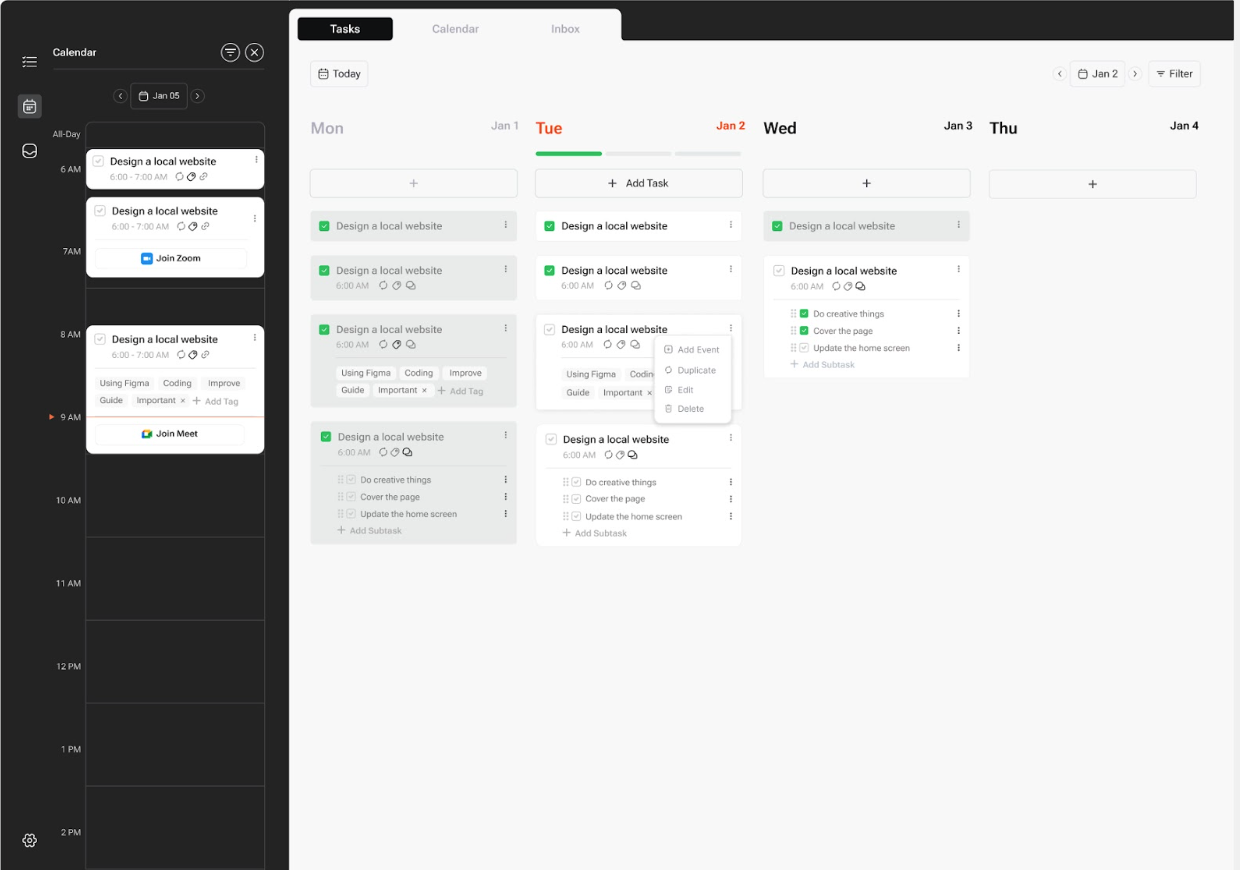Click next arrow beside Jan 2
This screenshot has height=870, width=1240.
point(1135,74)
